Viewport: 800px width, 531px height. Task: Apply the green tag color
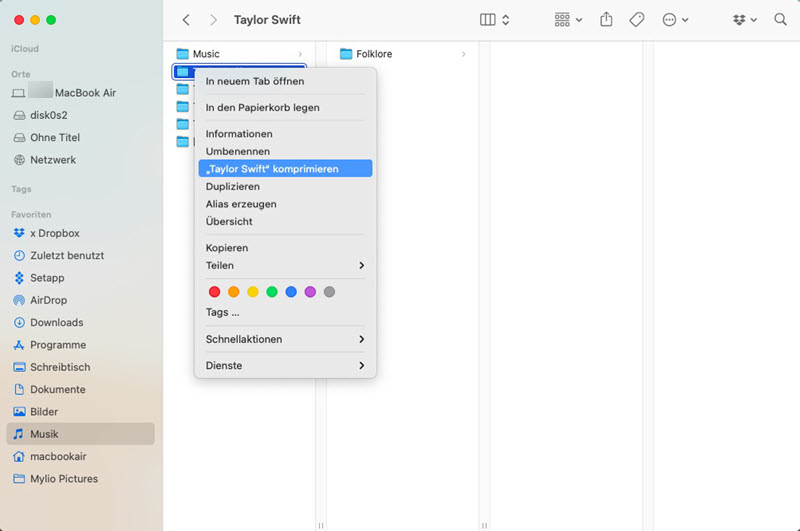point(272,292)
